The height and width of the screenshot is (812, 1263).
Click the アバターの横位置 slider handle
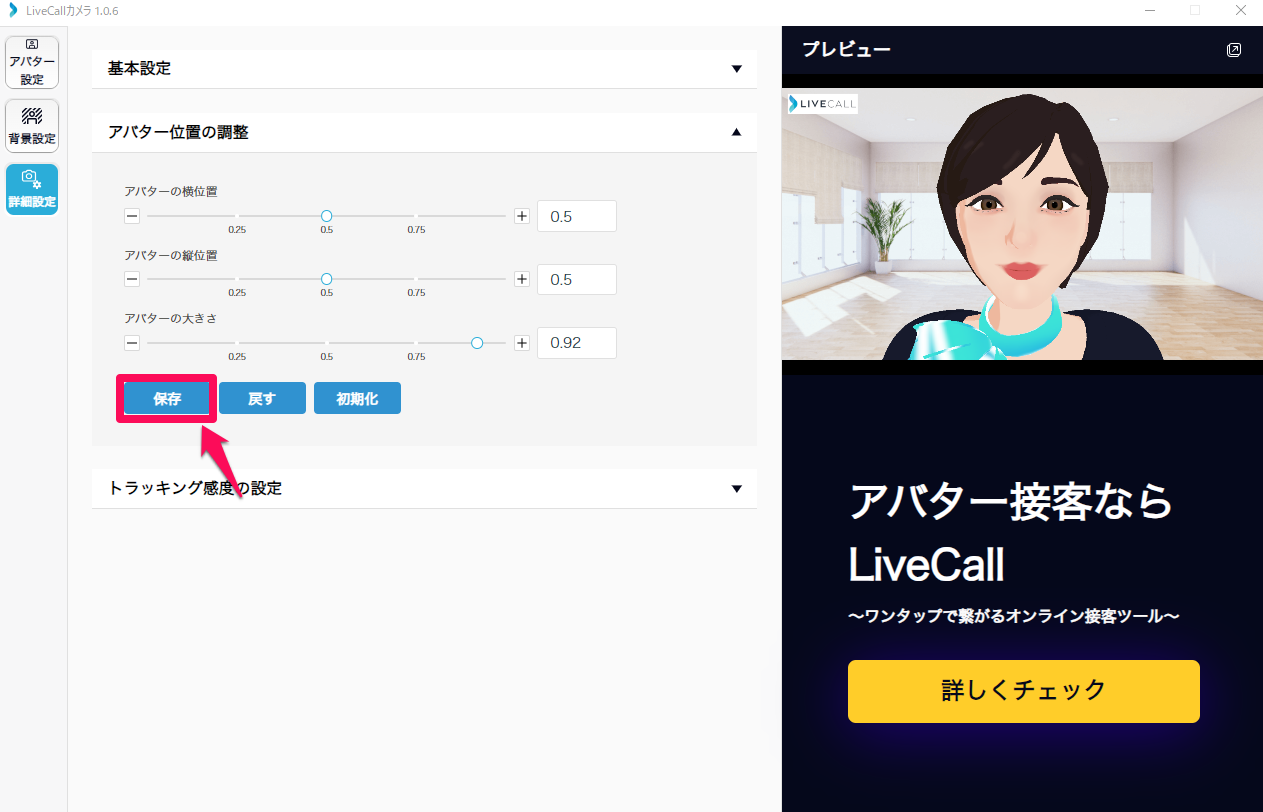(326, 216)
